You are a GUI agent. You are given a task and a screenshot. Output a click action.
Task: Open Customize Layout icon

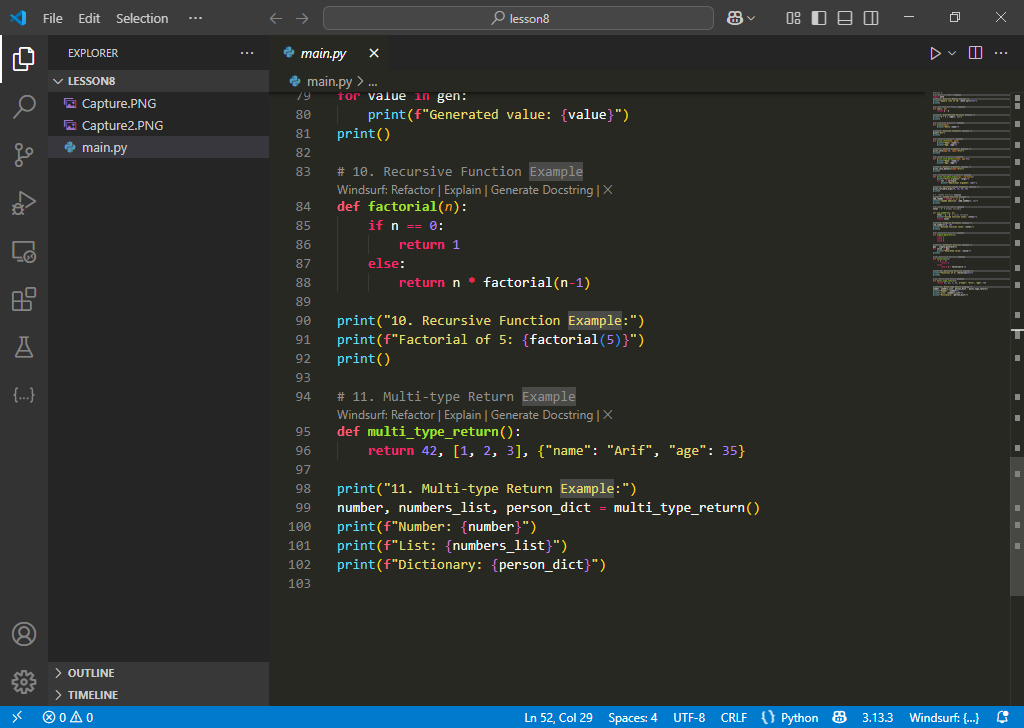(793, 18)
